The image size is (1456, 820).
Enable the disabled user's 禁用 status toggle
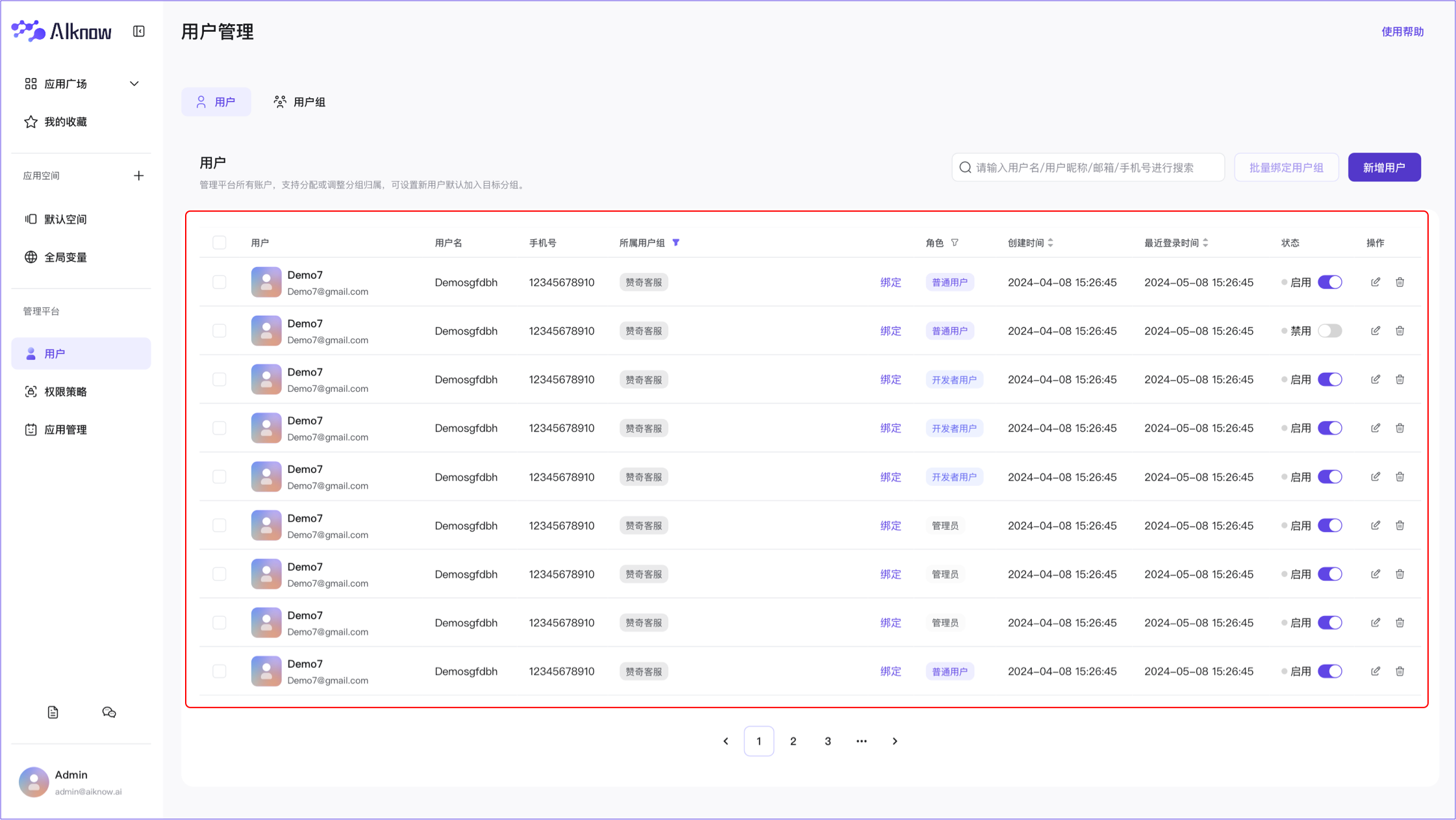pos(1329,331)
